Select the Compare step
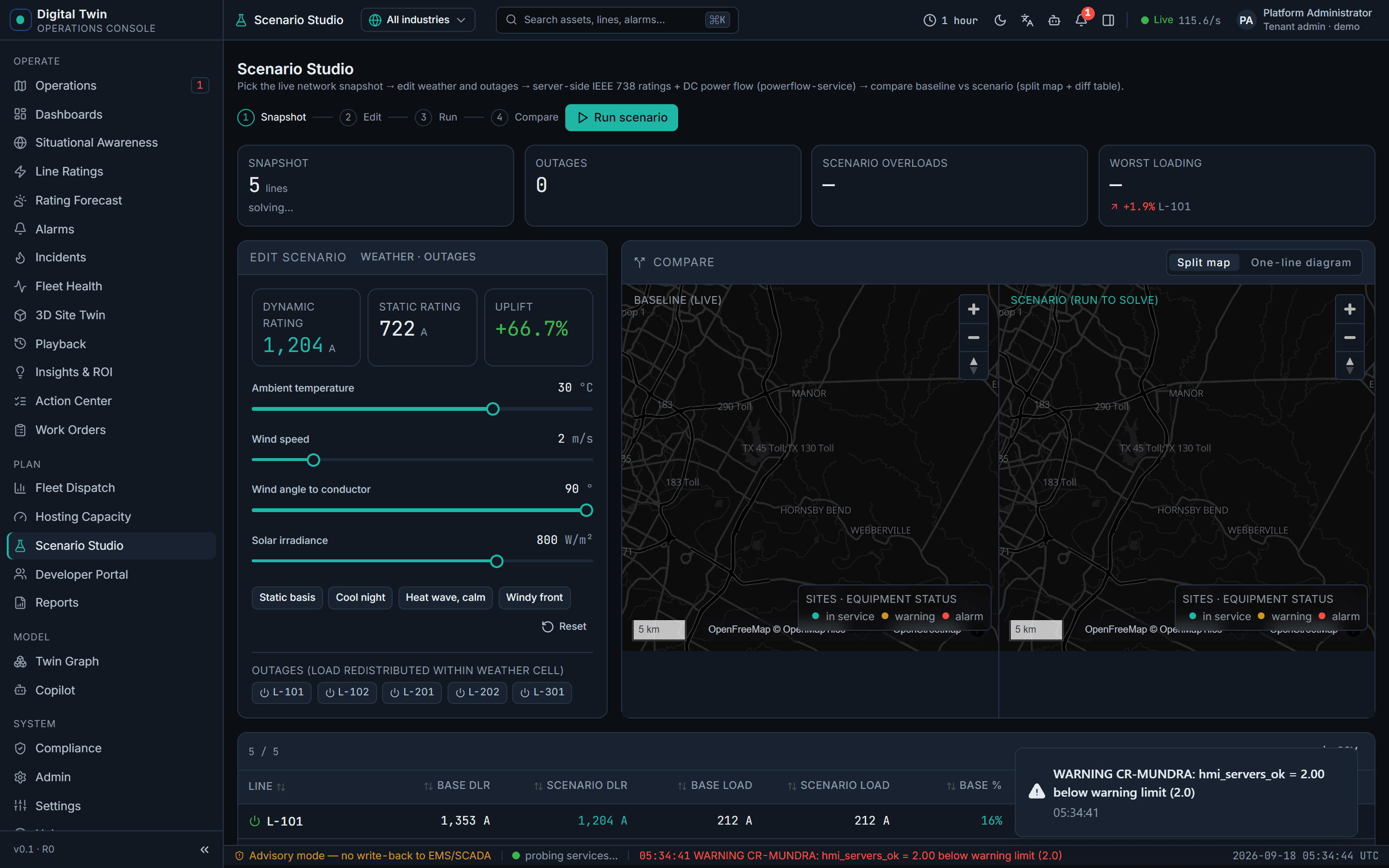Viewport: 1389px width, 868px height. [x=525, y=117]
